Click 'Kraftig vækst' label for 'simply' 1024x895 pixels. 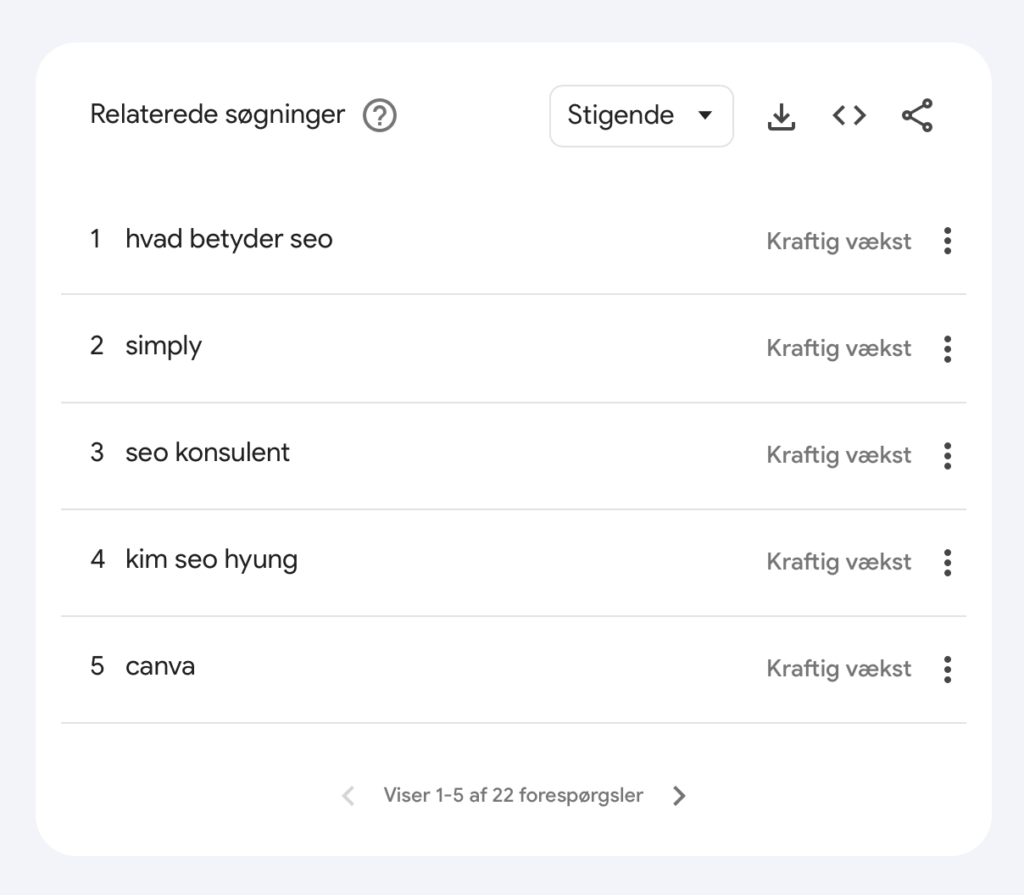point(838,349)
